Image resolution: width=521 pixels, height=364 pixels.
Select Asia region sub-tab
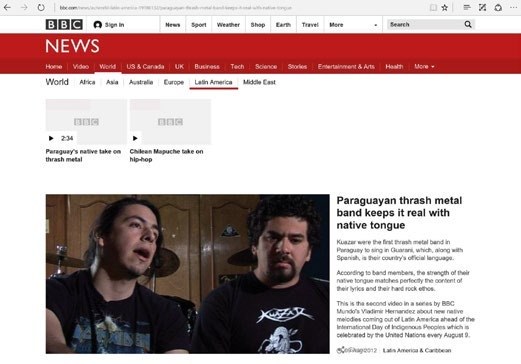[x=112, y=82]
